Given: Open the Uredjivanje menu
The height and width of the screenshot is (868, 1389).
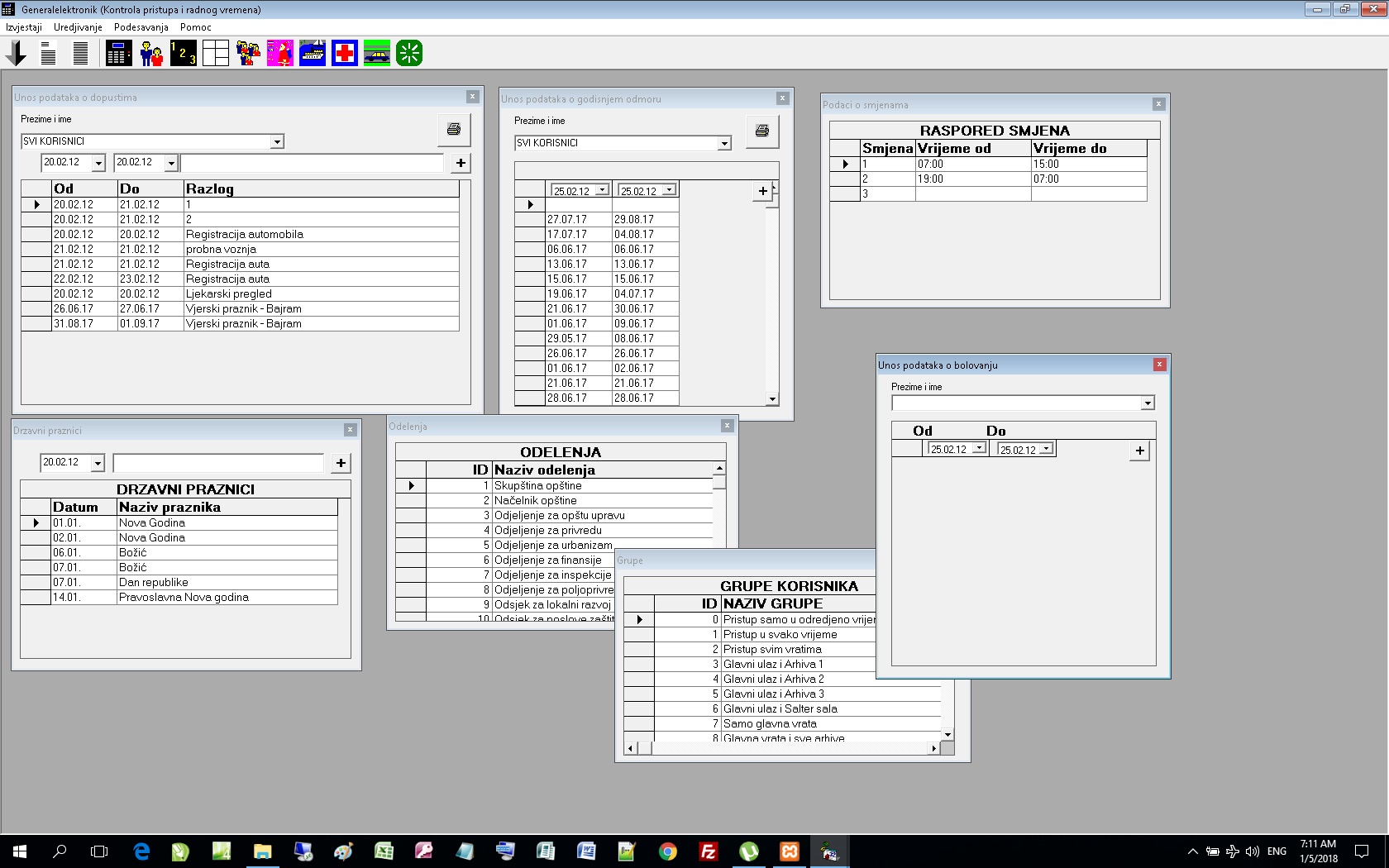Looking at the screenshot, I should coord(78,27).
